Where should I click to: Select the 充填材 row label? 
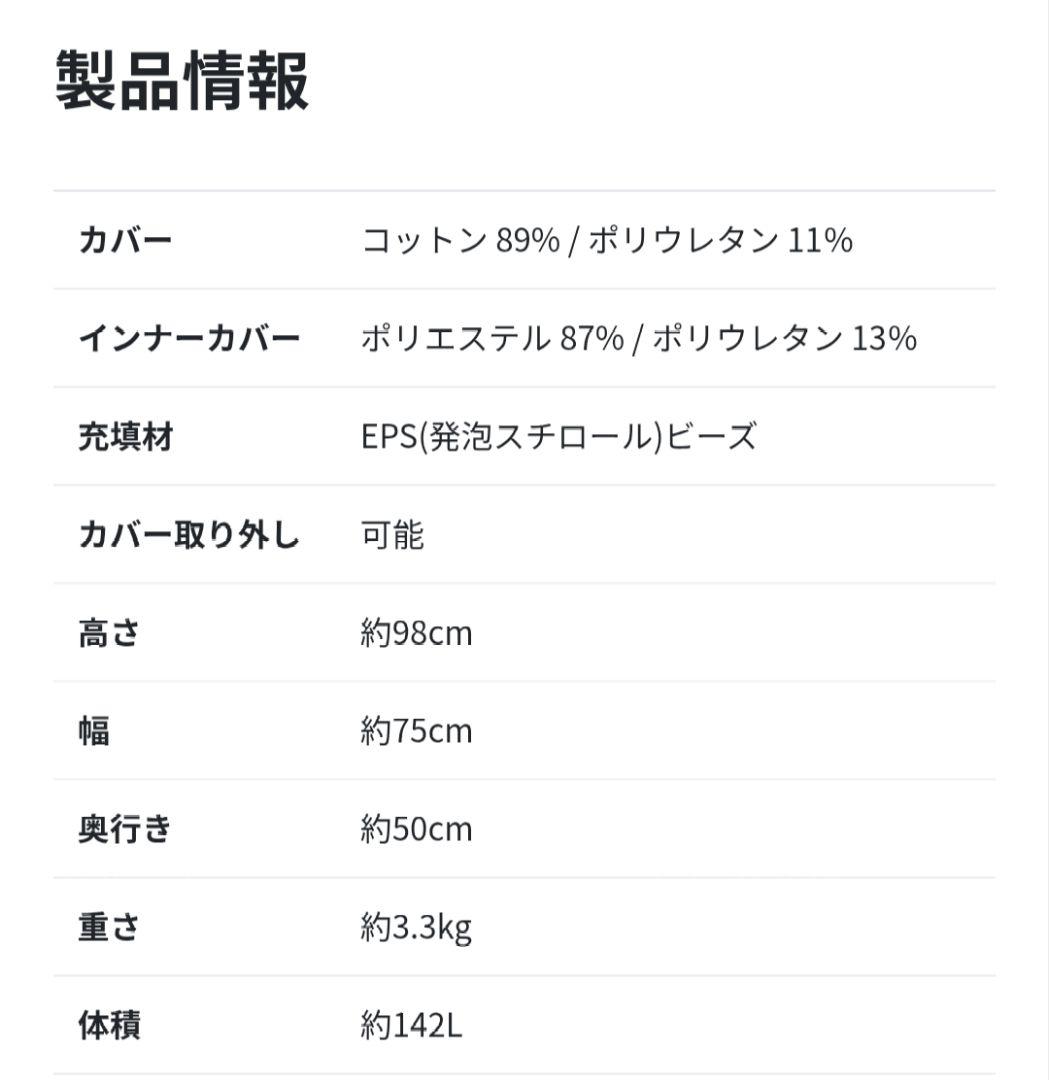pos(125,437)
